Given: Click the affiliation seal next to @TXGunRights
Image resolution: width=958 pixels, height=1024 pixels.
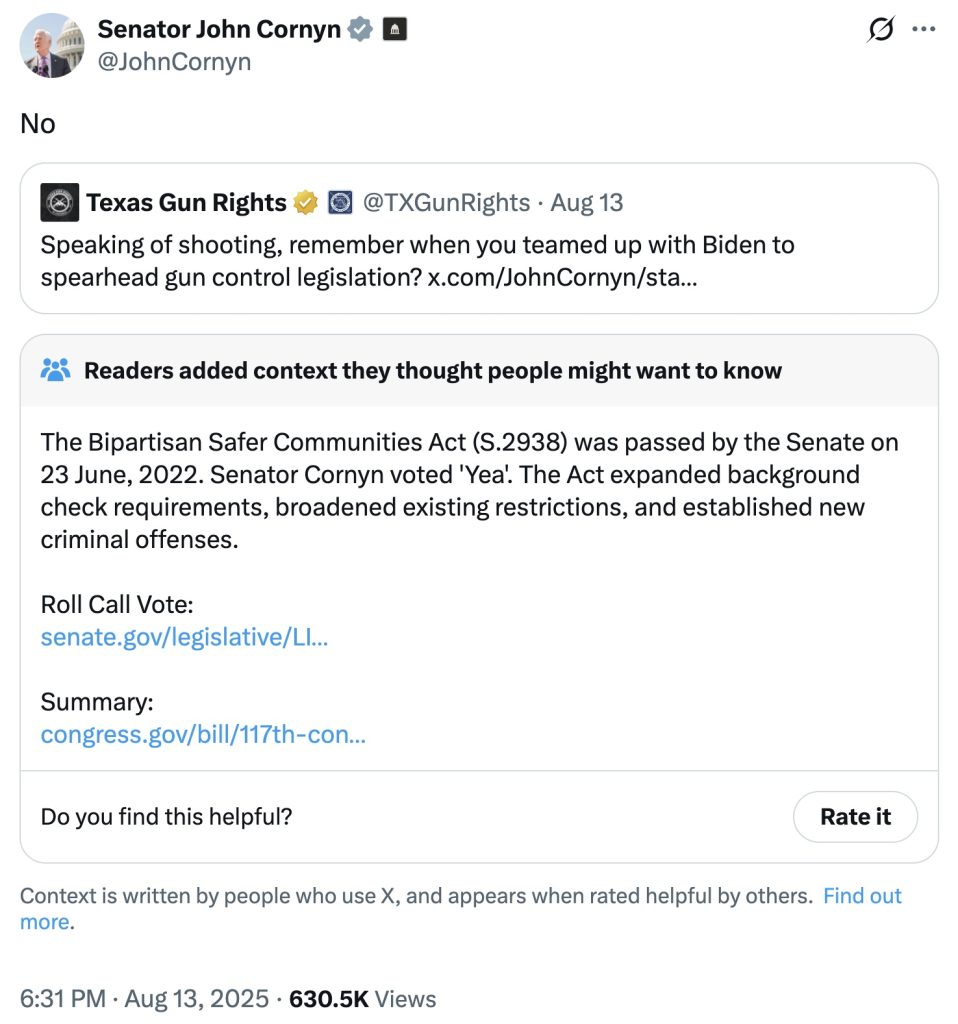Looking at the screenshot, I should pos(341,203).
